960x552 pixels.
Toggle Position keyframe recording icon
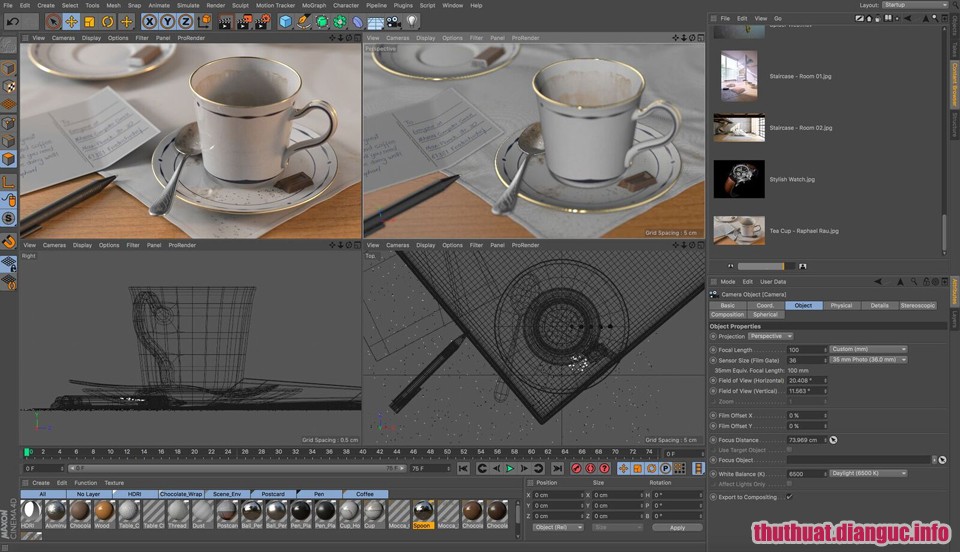pyautogui.click(x=623, y=468)
